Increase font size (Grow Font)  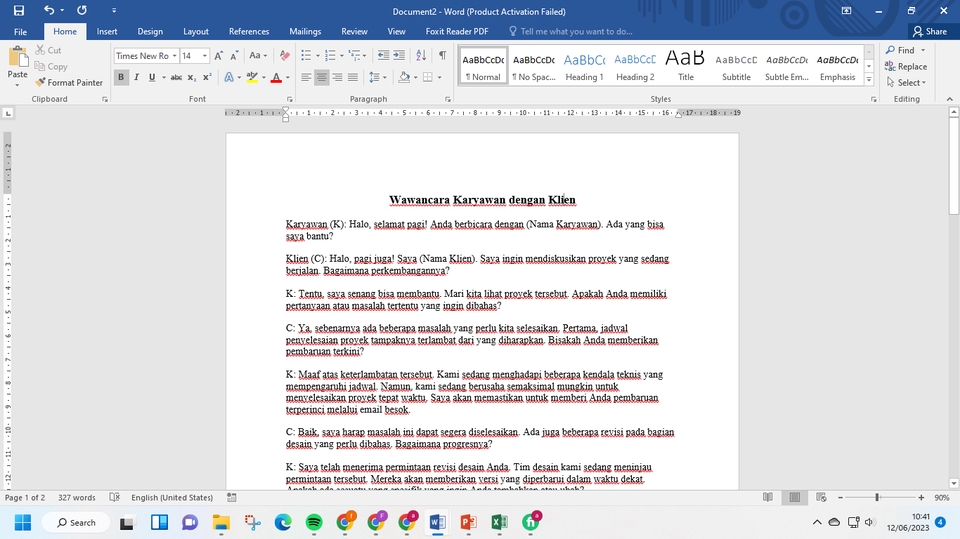pos(219,56)
